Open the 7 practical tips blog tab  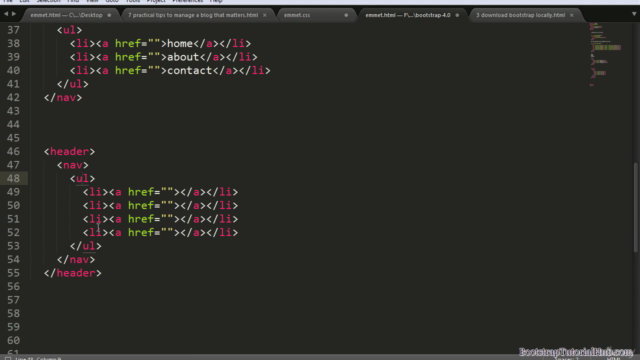(193, 15)
